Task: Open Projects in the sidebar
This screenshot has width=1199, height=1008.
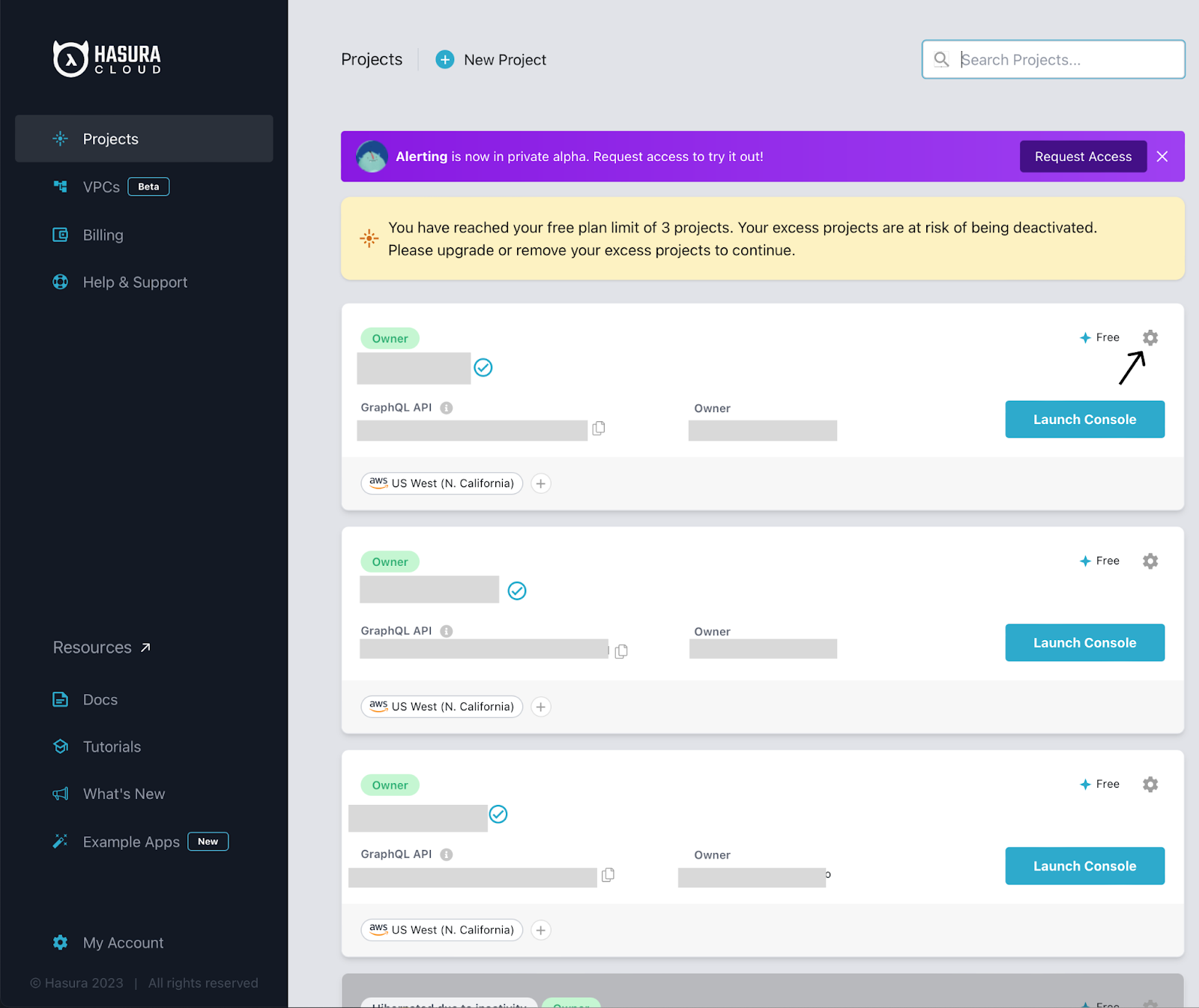Action: 144,139
